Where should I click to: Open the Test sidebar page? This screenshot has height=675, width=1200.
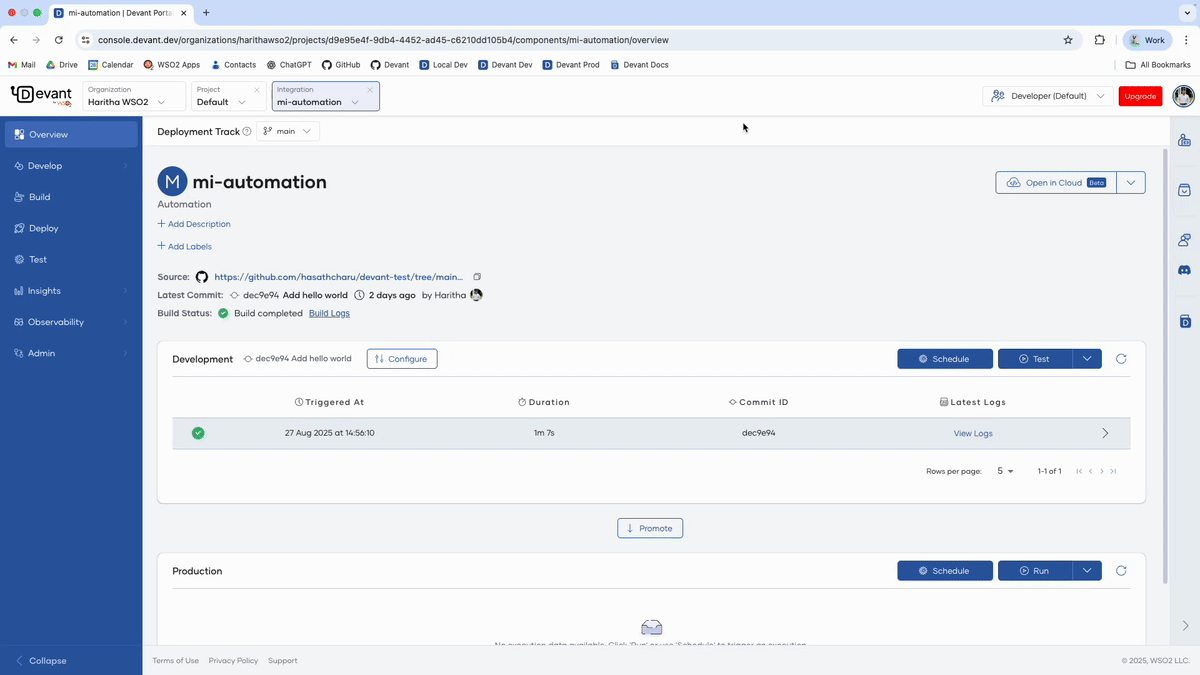[x=71, y=259]
